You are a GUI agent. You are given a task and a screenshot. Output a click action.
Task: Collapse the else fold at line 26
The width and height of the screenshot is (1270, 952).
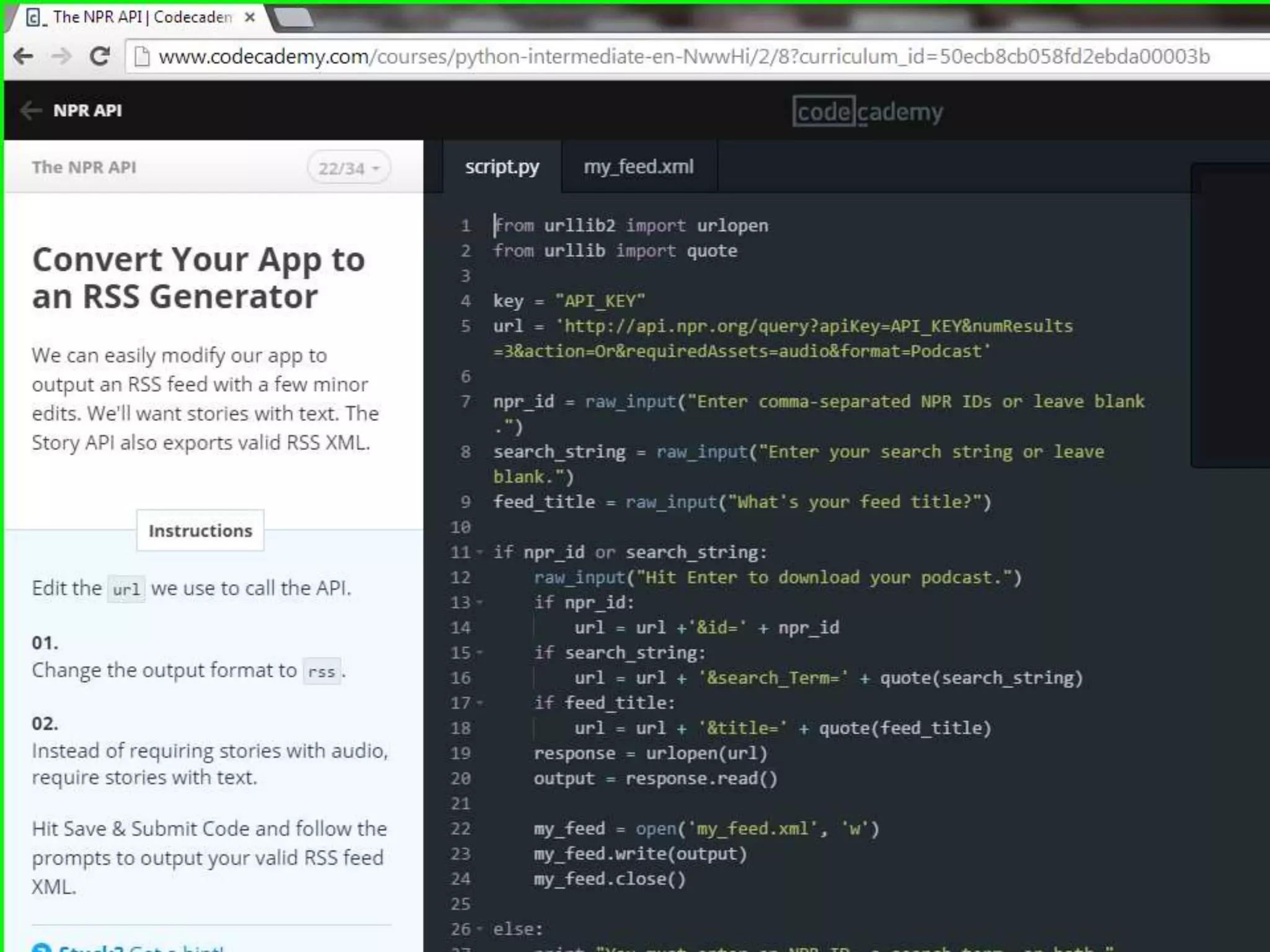pos(480,929)
